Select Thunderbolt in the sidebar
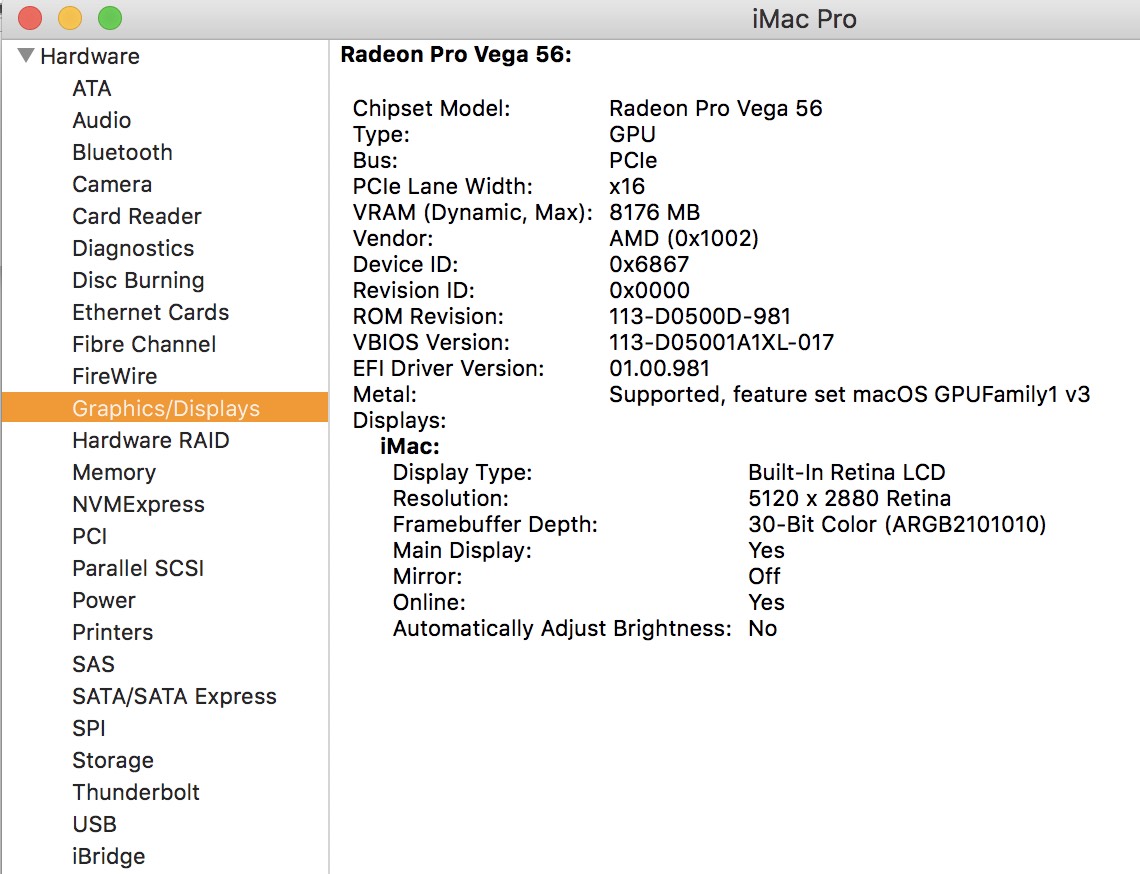This screenshot has width=1140, height=874. coord(136,792)
